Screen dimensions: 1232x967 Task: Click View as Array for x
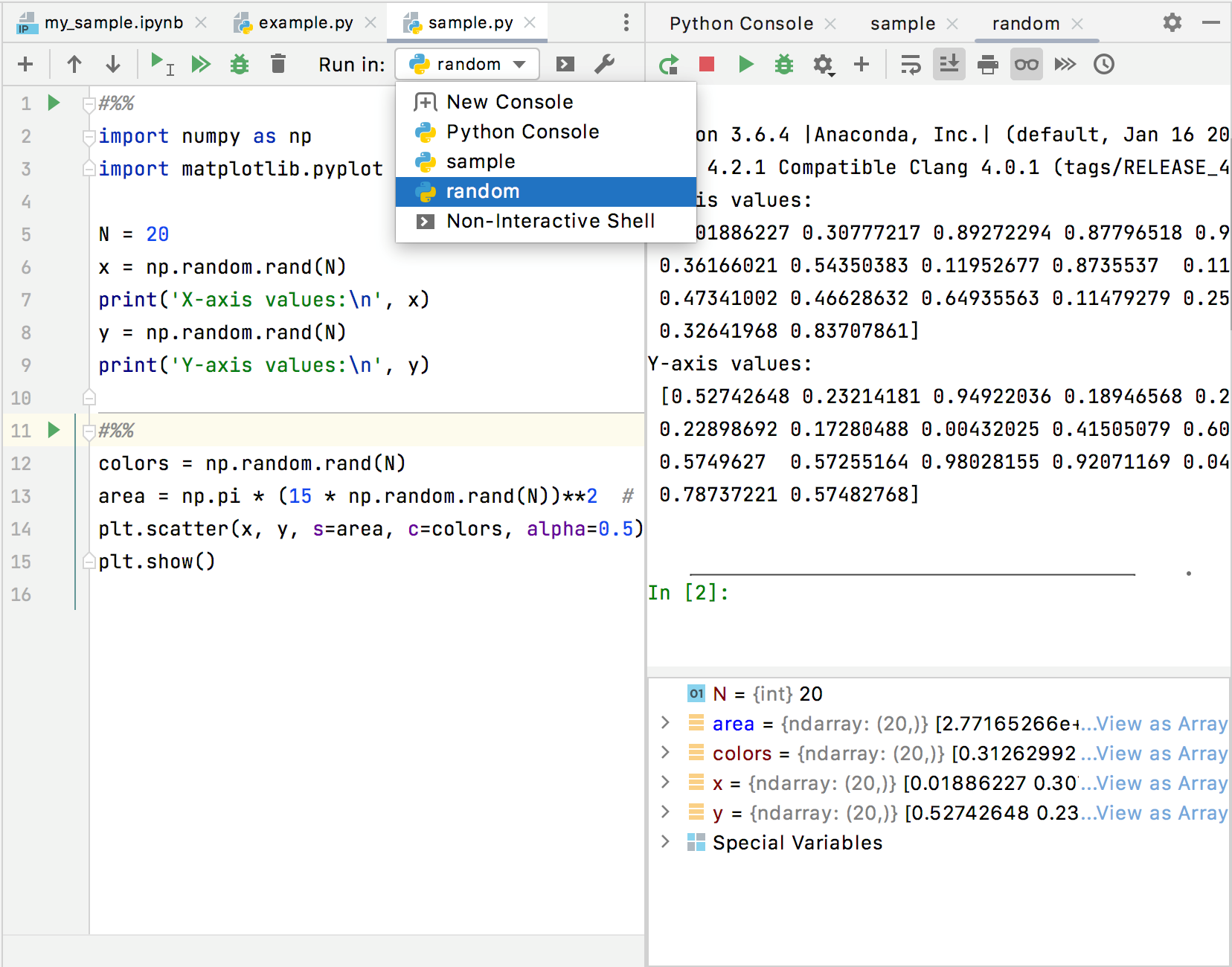tap(1161, 783)
